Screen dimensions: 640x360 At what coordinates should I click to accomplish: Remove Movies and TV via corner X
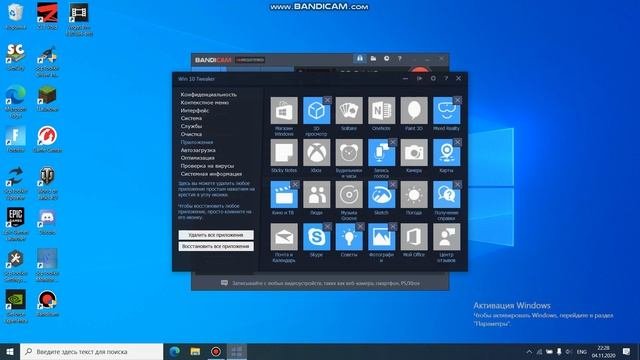tap(295, 184)
